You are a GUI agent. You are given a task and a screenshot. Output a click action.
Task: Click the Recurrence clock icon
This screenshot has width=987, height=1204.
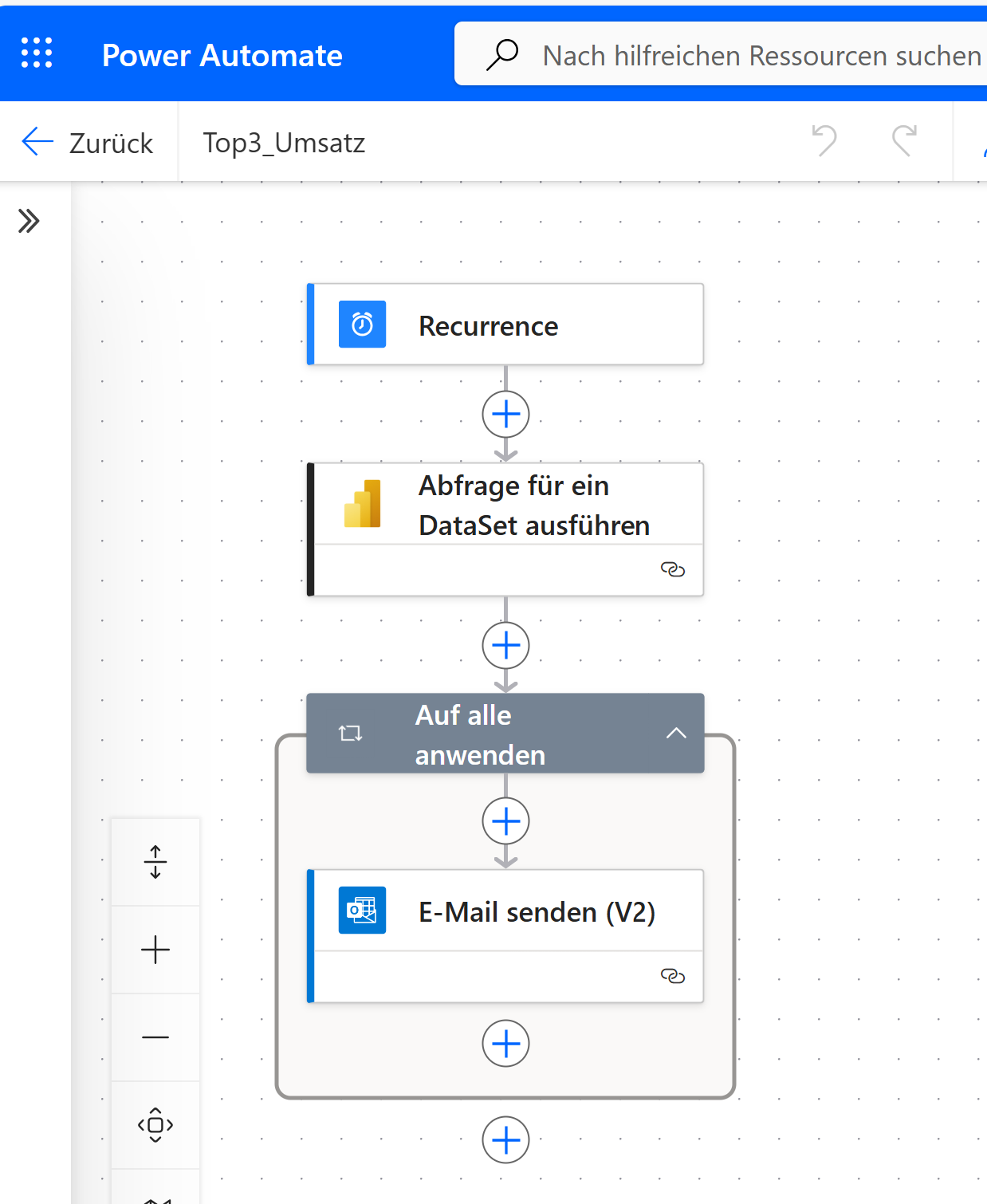(x=362, y=325)
